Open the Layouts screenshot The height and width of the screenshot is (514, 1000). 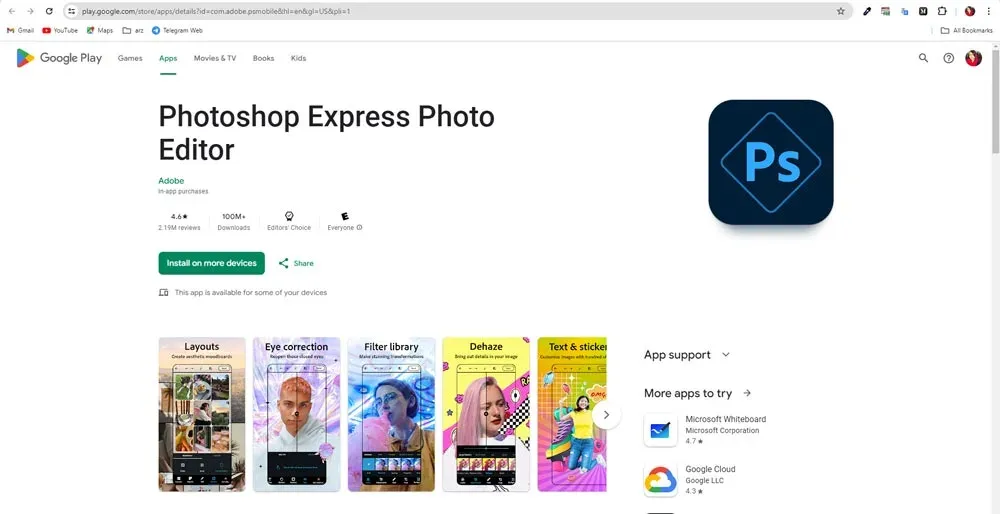point(202,414)
